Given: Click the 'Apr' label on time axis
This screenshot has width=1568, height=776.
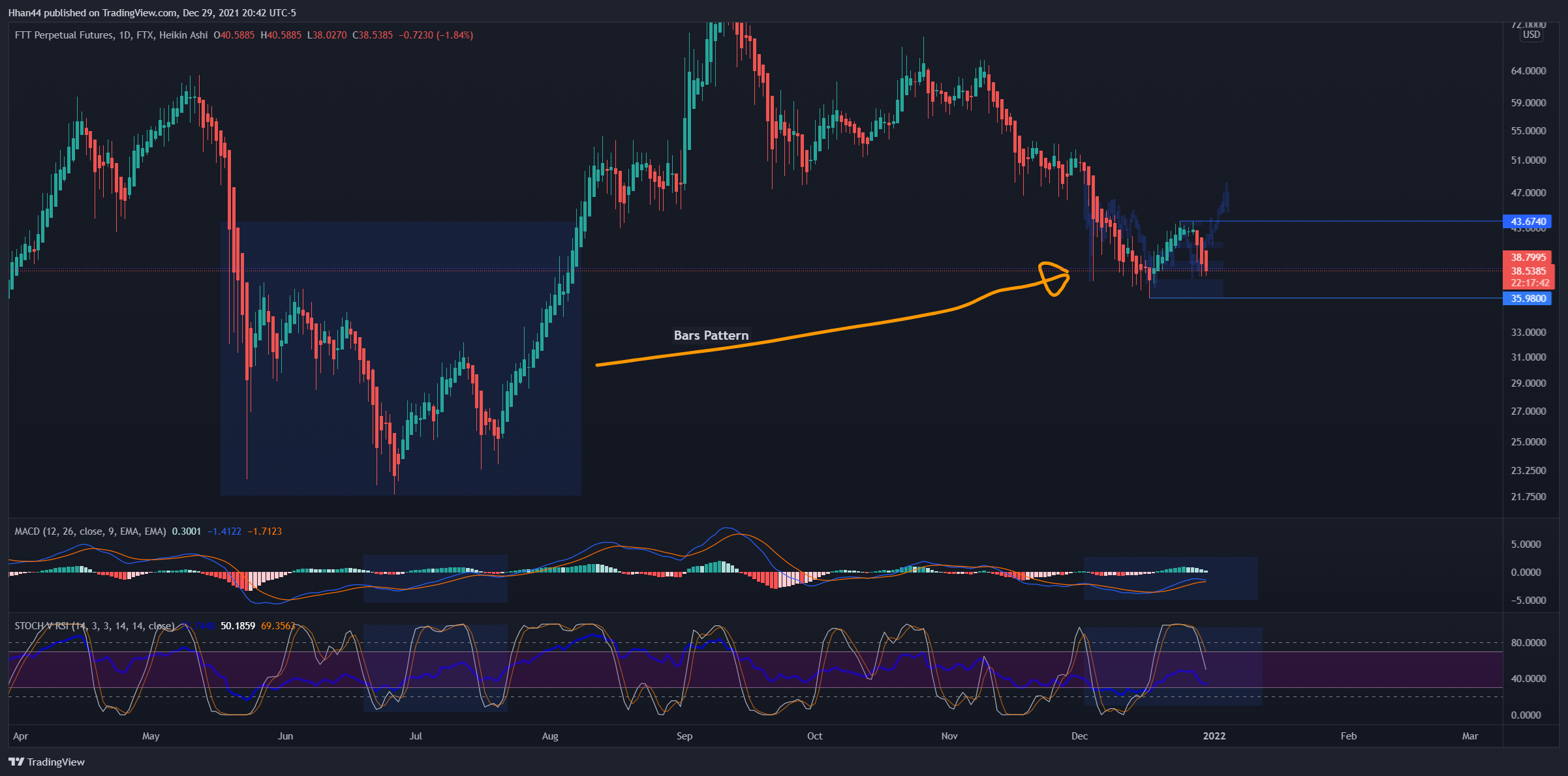Looking at the screenshot, I should coord(21,736).
